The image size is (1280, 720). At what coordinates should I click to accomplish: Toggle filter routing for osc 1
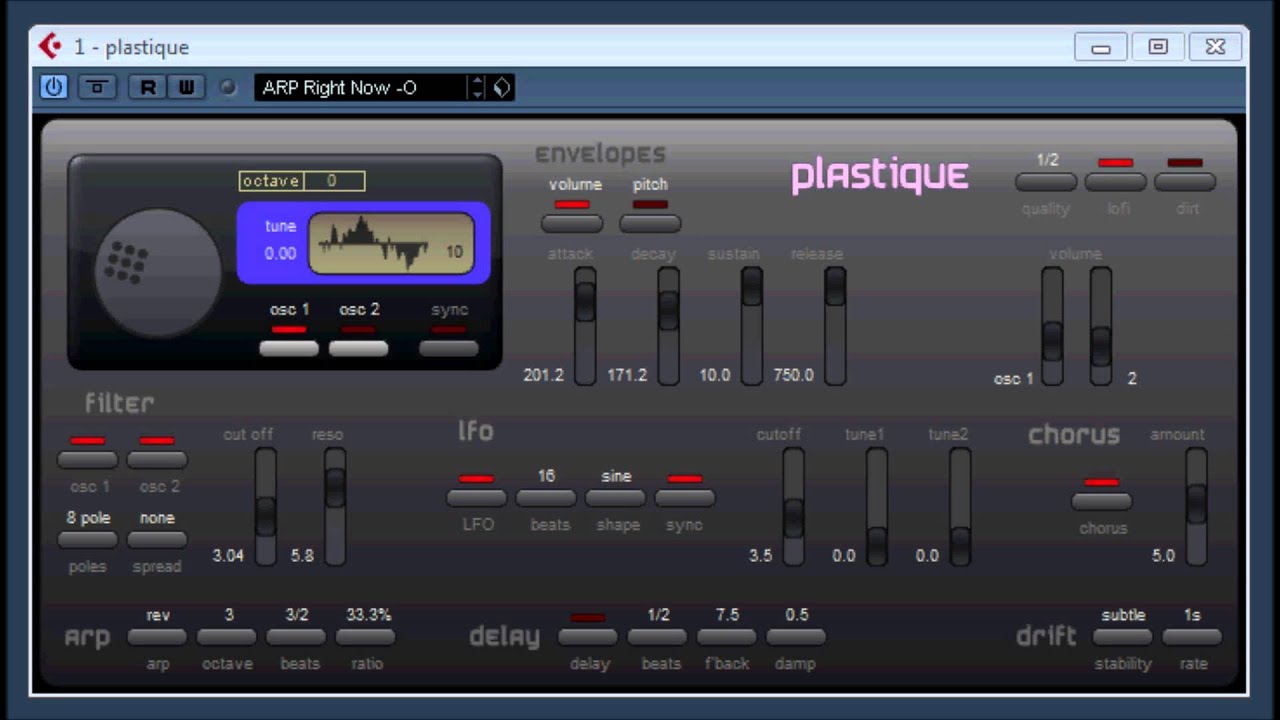[87, 460]
